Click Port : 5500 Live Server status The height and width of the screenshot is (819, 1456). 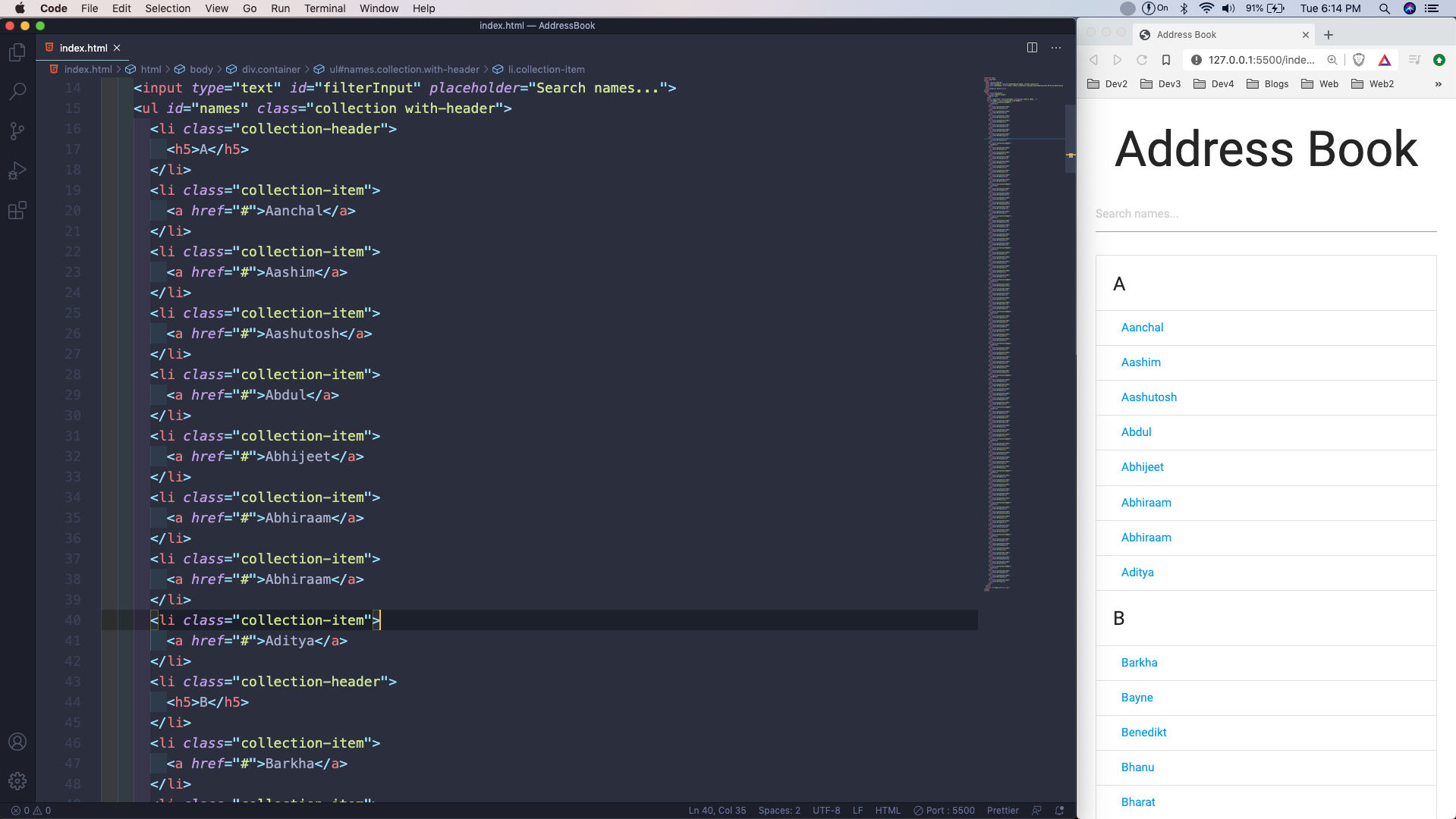tap(944, 811)
